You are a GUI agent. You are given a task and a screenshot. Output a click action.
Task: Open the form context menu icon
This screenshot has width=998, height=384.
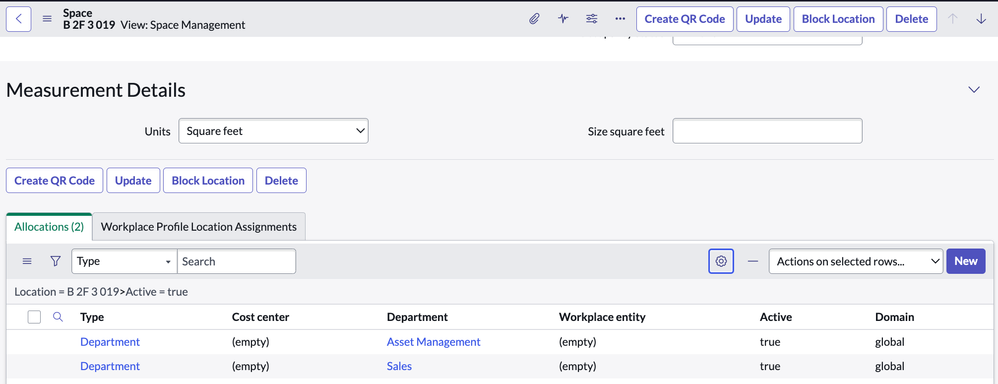47,18
